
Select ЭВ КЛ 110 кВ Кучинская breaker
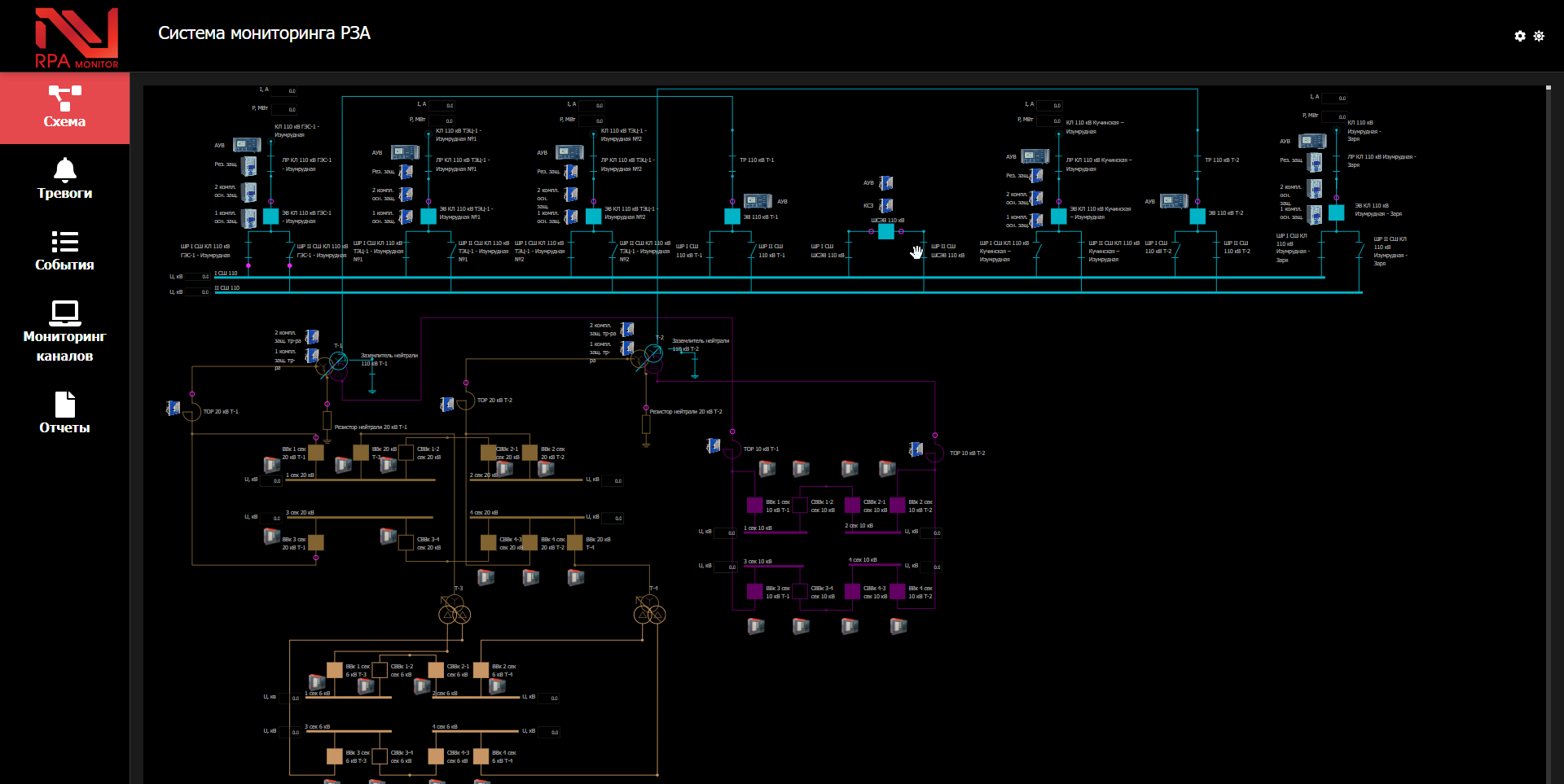(1059, 217)
